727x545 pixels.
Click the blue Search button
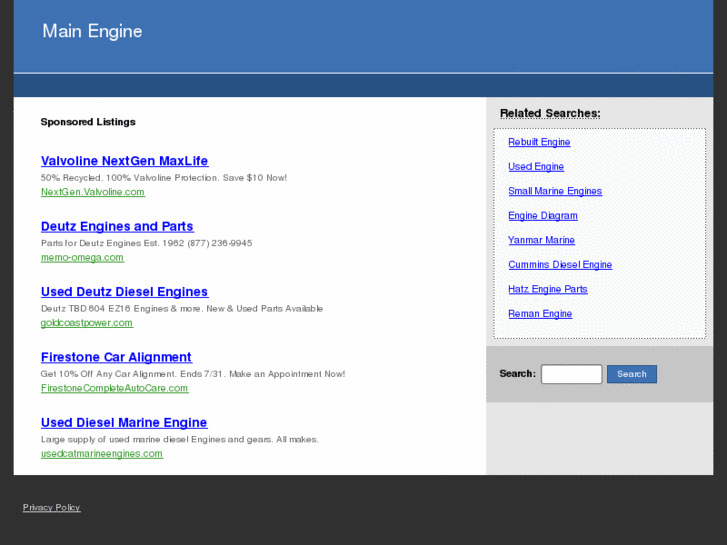[632, 374]
